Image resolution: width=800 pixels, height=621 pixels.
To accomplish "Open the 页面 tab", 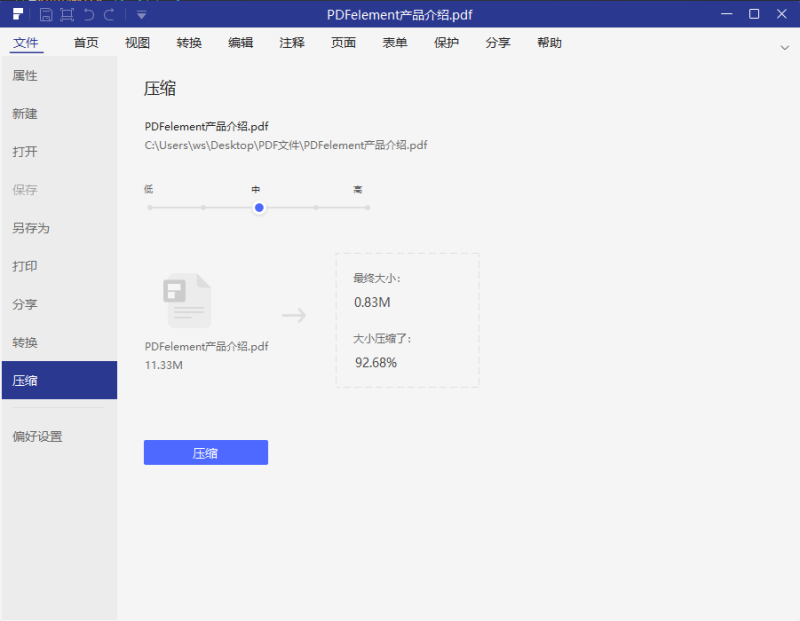I will pos(343,42).
